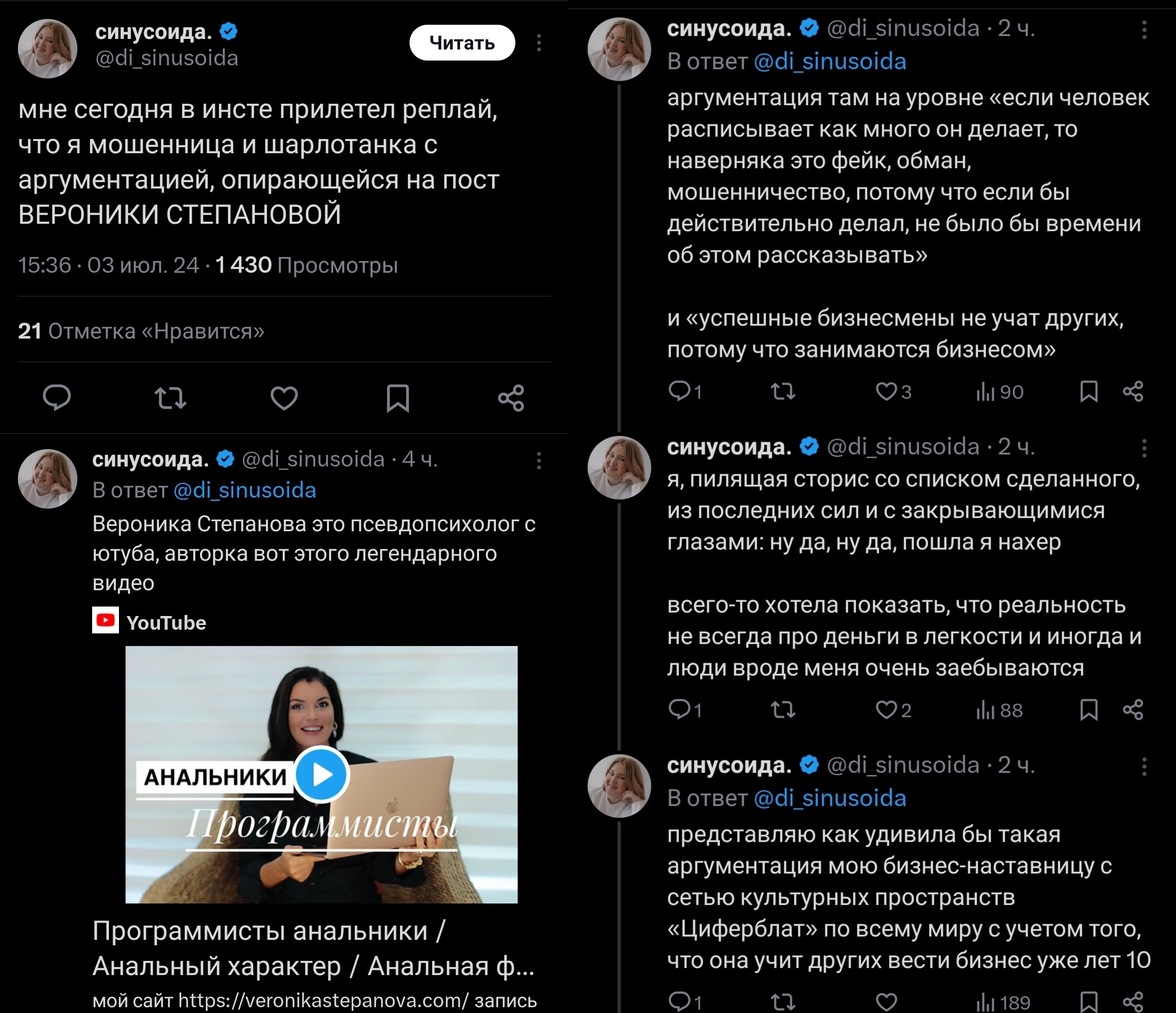Open the 189 views stats on last reply
Screen dimensions: 1176x1013
point(1003,1001)
